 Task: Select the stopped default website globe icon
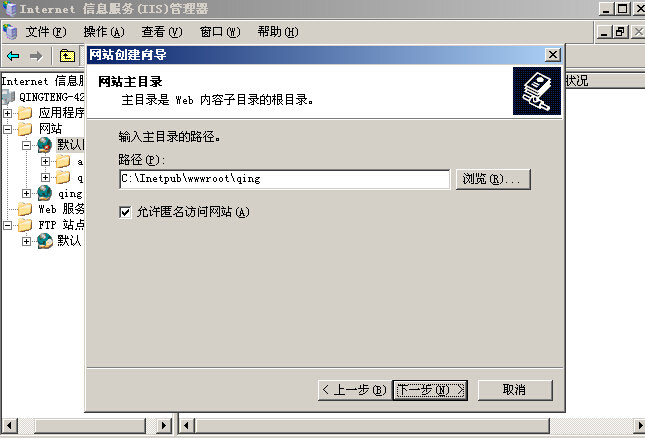click(x=44, y=145)
